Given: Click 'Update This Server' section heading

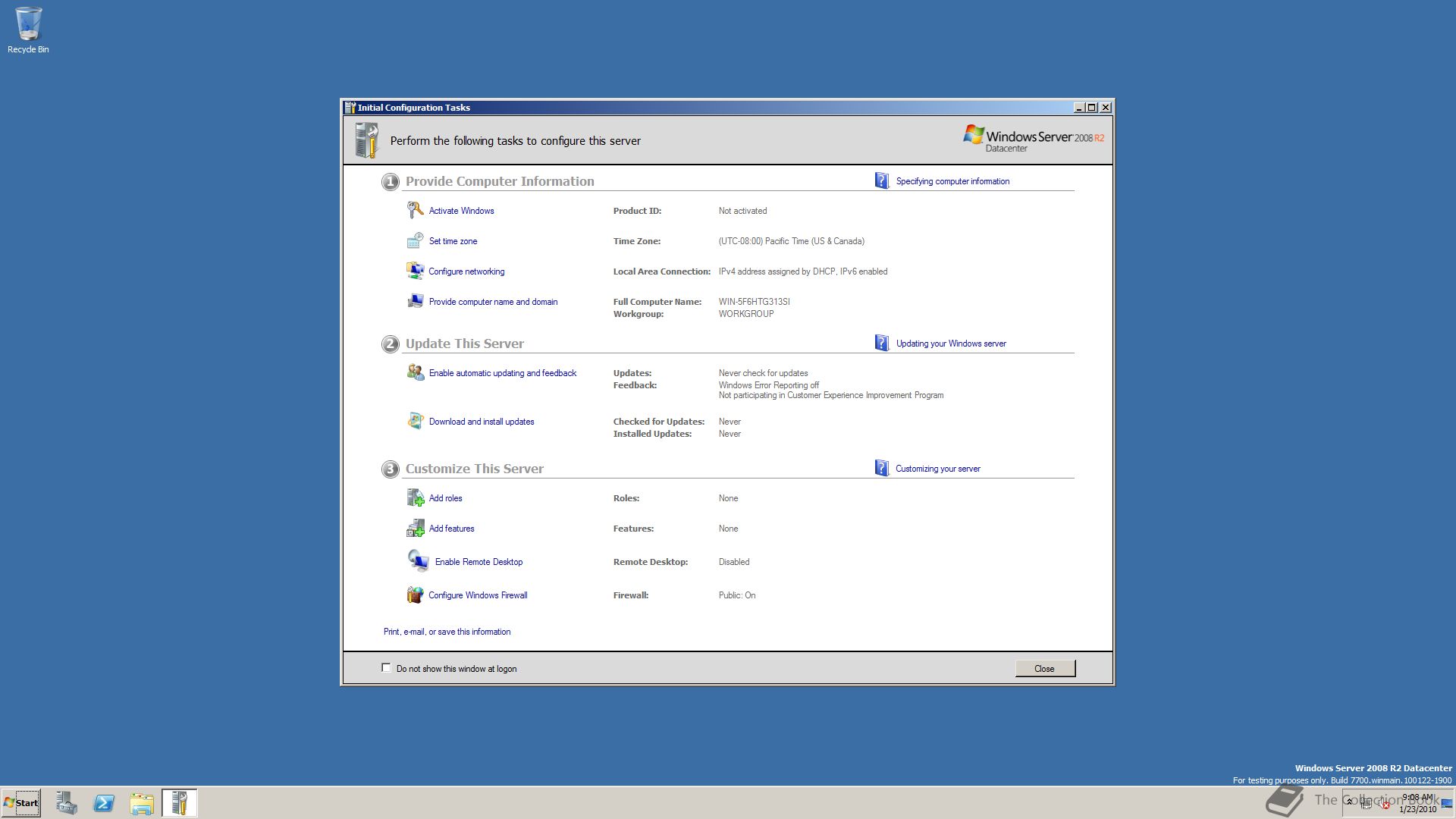Looking at the screenshot, I should (465, 344).
